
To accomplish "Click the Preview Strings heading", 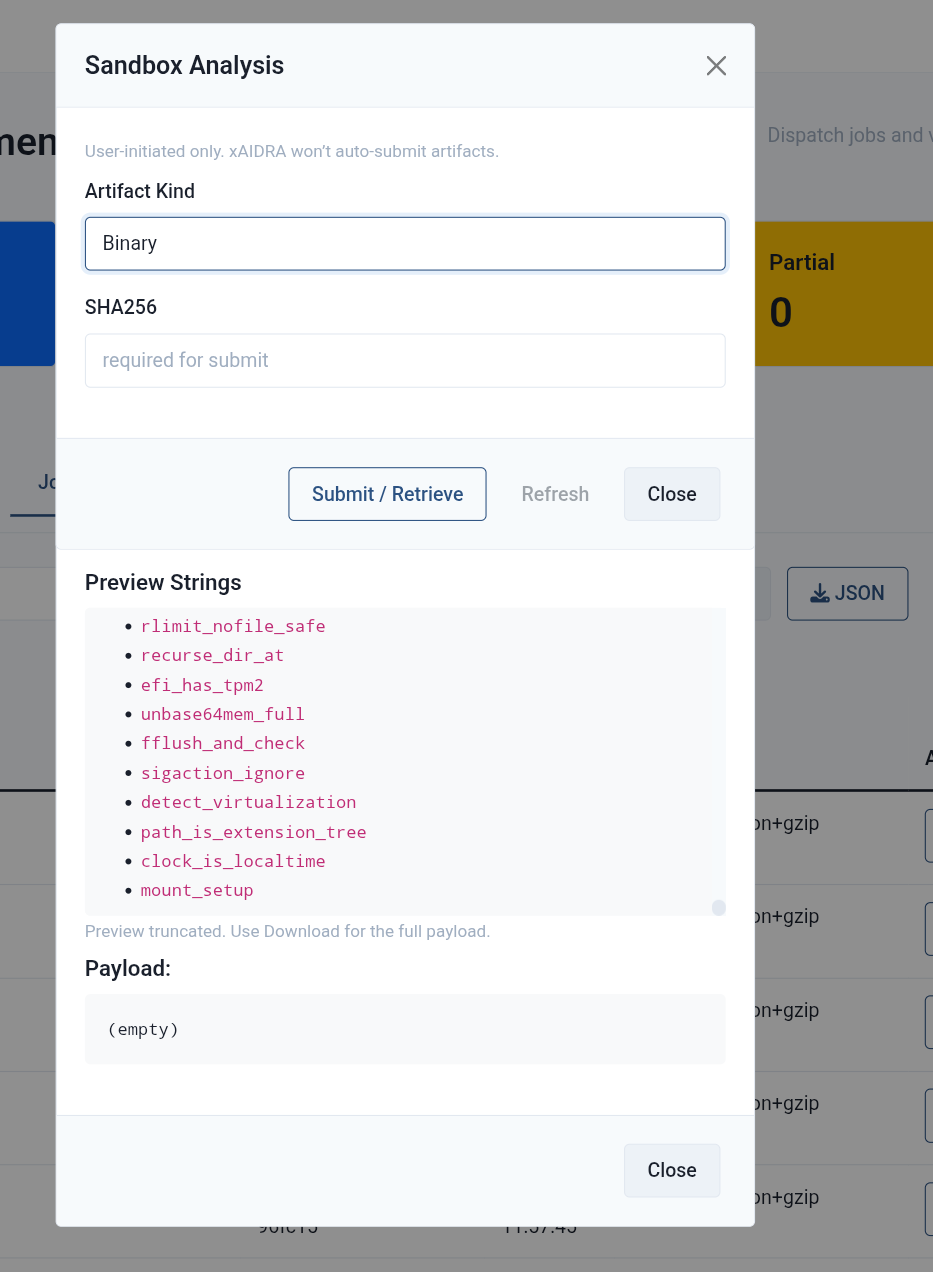I will pos(163,582).
